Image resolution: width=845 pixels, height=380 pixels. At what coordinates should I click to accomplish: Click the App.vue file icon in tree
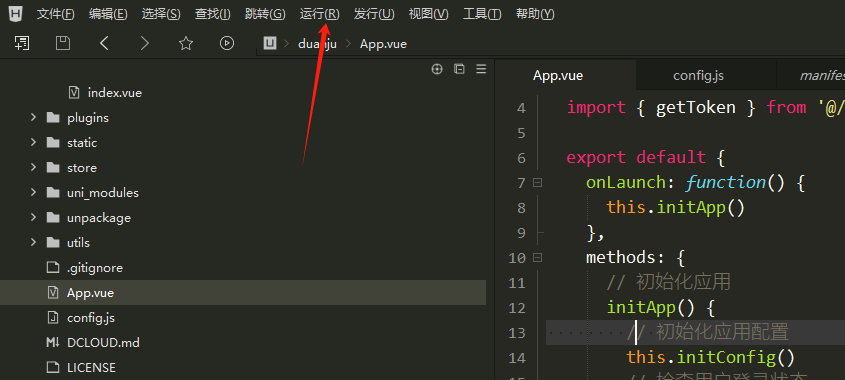[x=53, y=293]
